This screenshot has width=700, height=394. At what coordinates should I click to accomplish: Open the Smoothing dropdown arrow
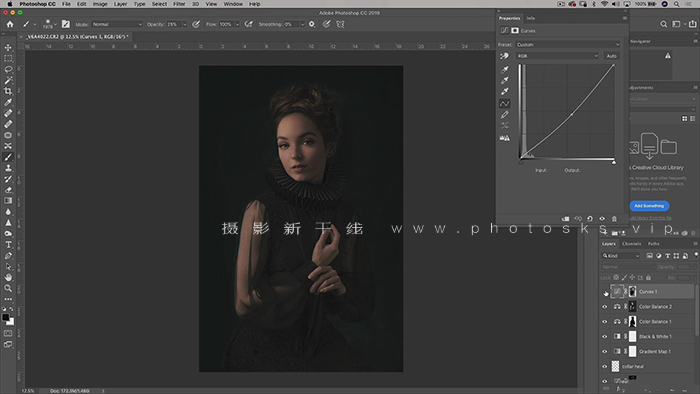(302, 24)
